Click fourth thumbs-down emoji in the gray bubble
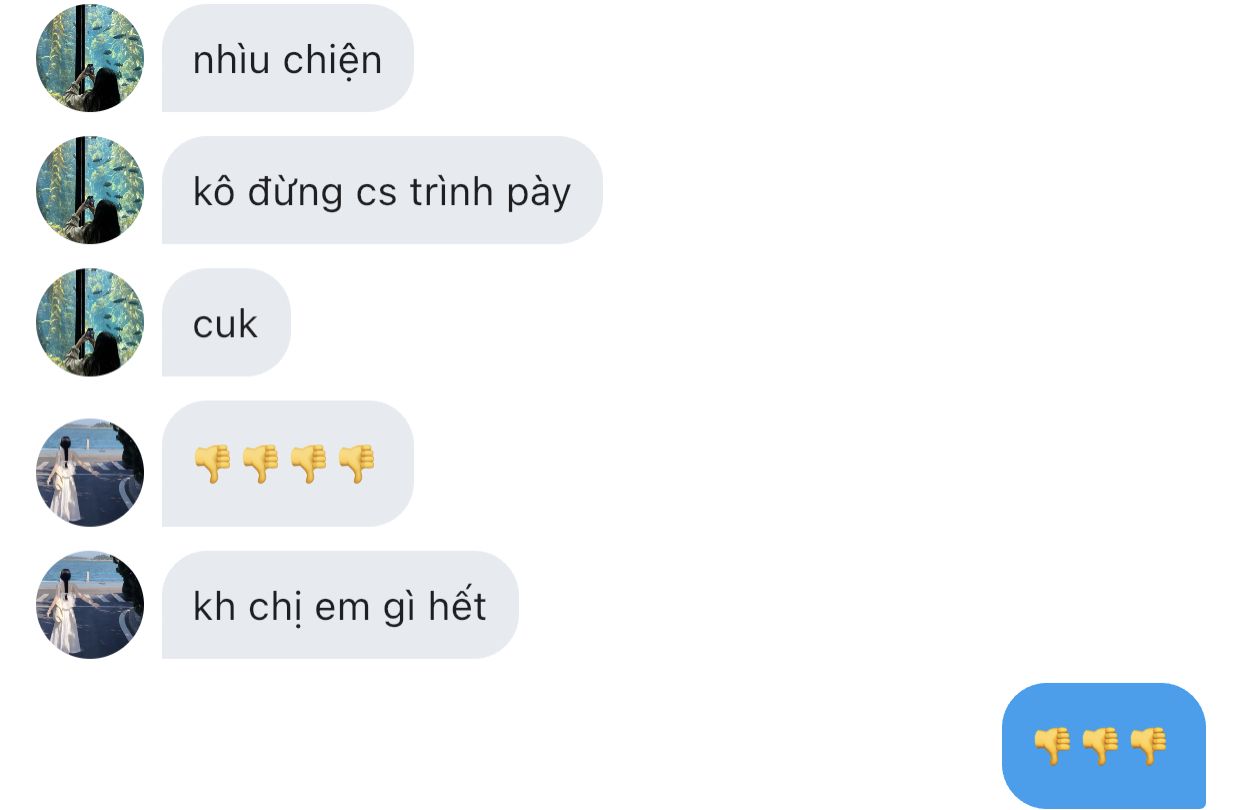The height and width of the screenshot is (810, 1242). coord(356,464)
